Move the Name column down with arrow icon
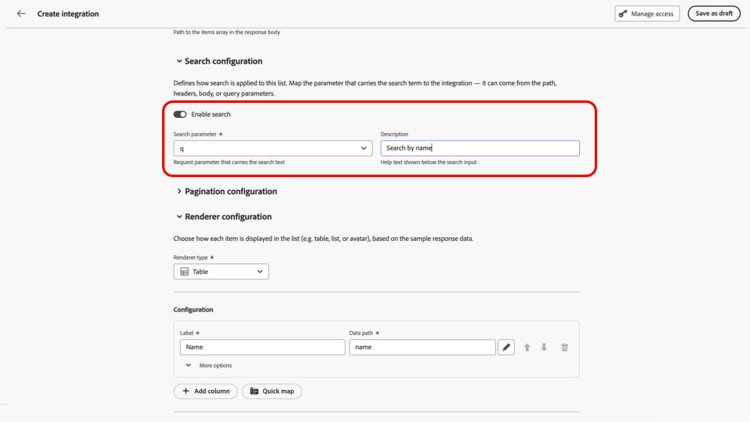This screenshot has width=750, height=422. tap(544, 347)
